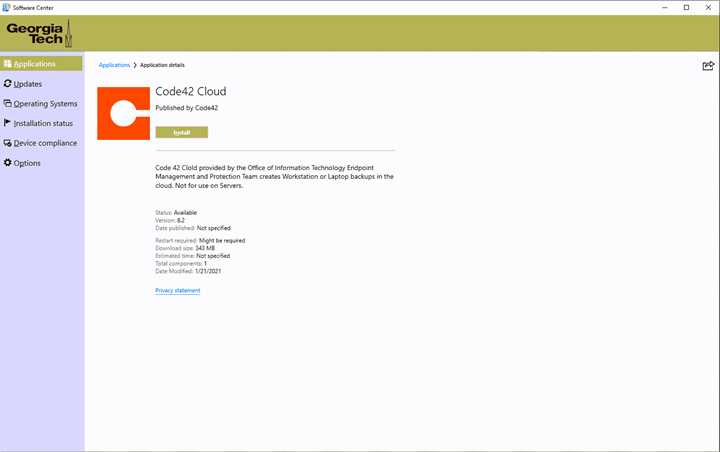Click the Code42 Cloud title heading

pyautogui.click(x=191, y=92)
